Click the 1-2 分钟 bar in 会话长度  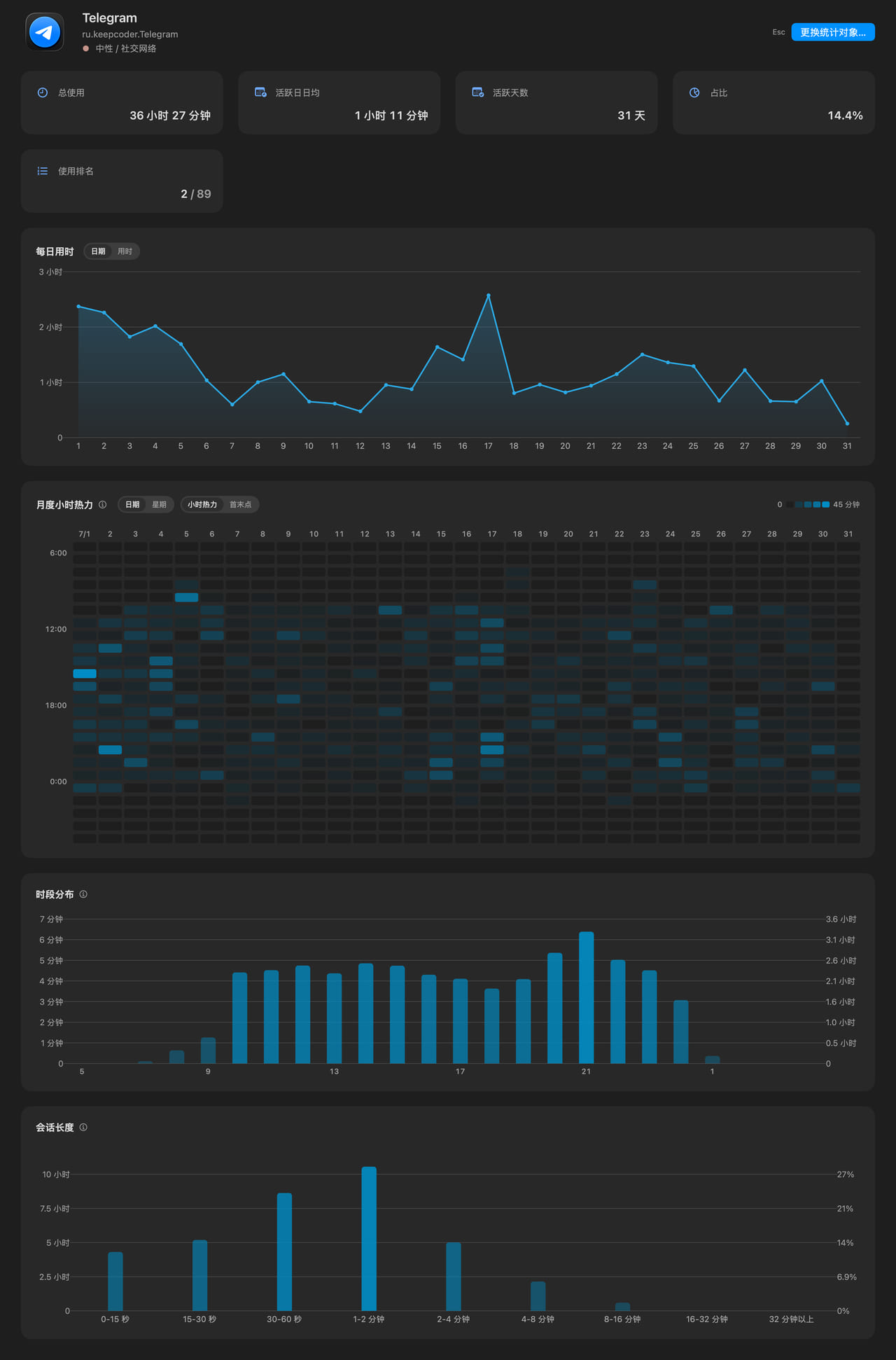369,1238
